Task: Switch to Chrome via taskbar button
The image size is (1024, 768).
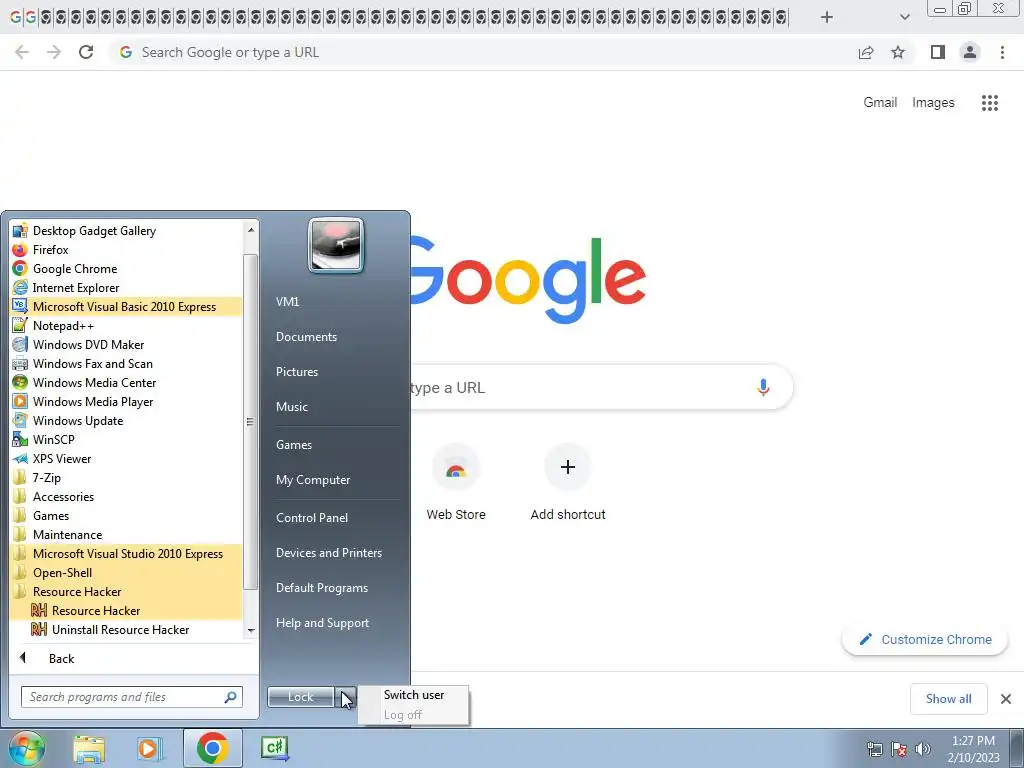Action: coord(212,748)
